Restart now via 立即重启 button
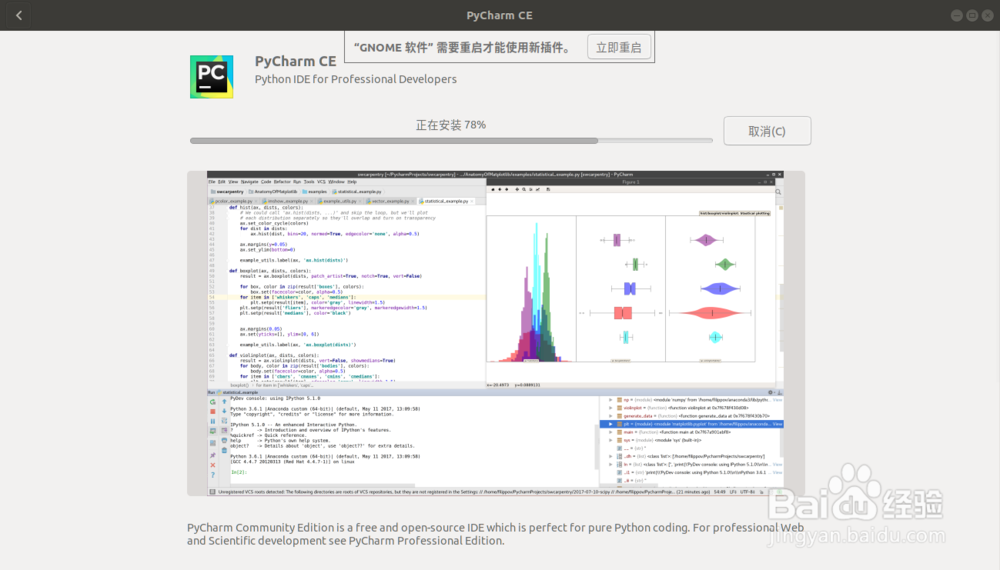Screen dimensions: 1000x570 619,47
